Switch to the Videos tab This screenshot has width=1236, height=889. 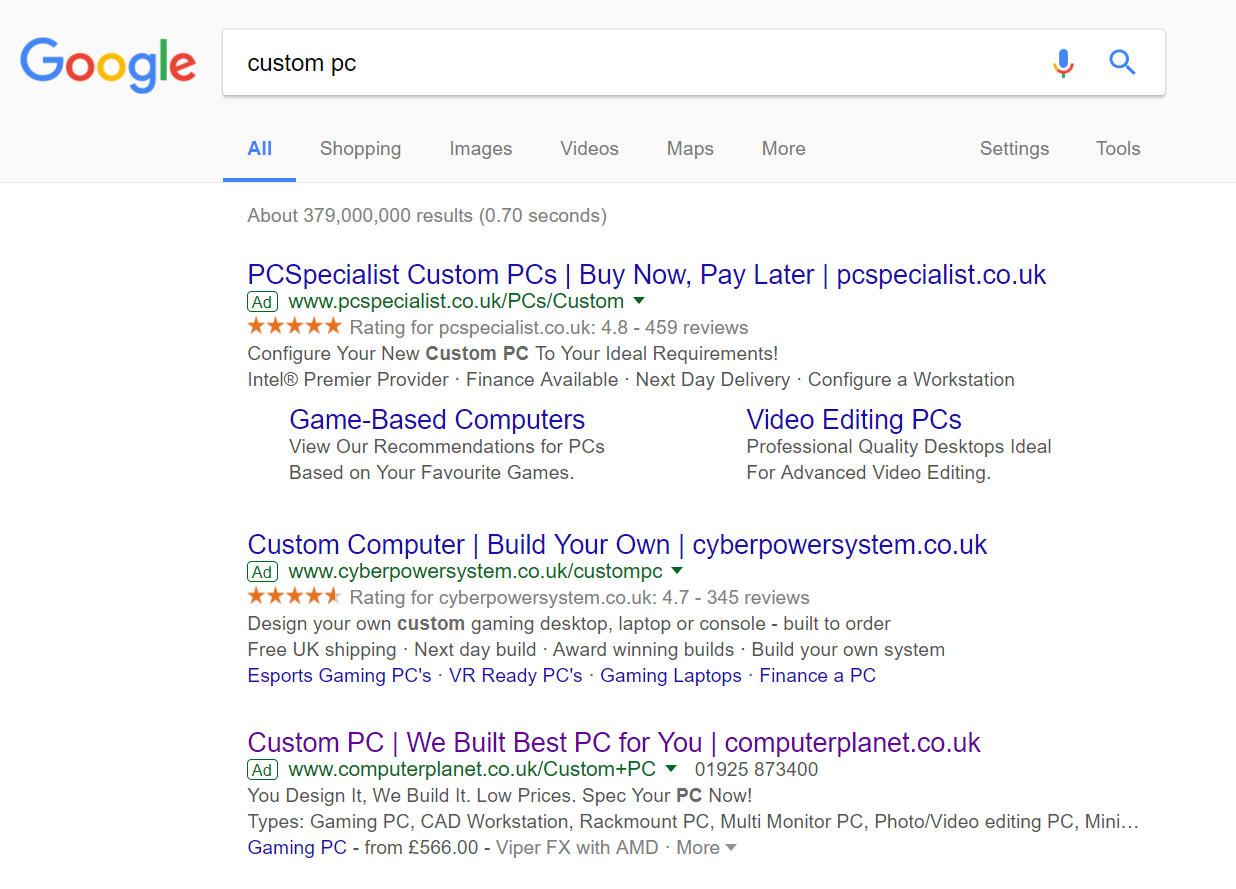(589, 148)
